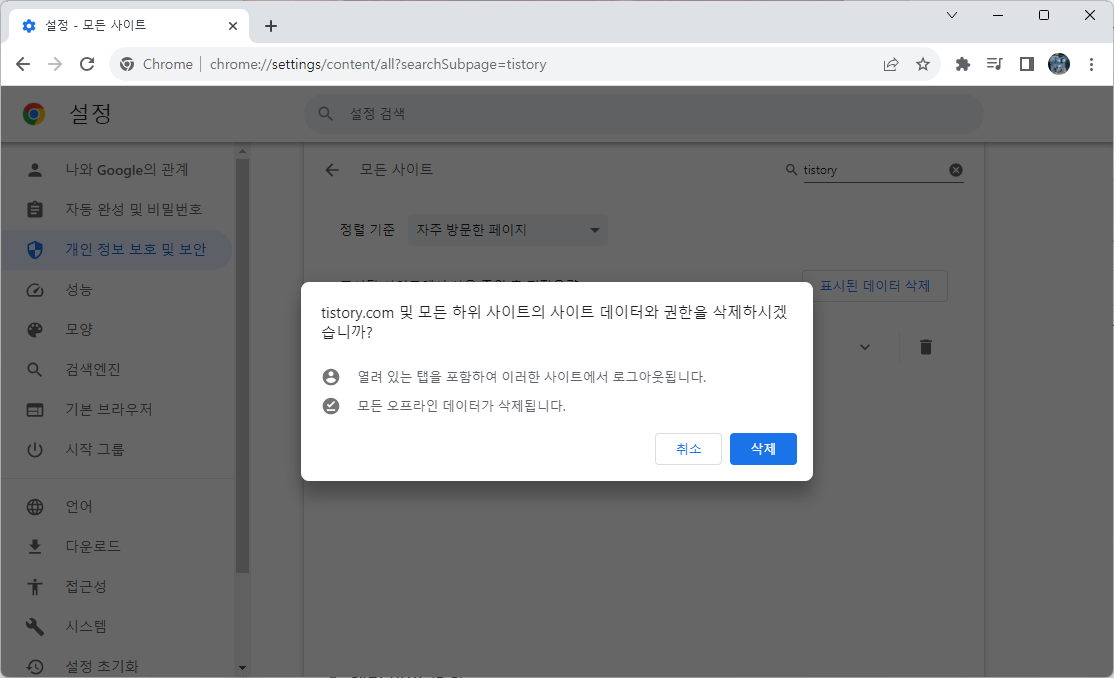The image size is (1114, 678).
Task: Close the 설정 - 모든 사이트 tab
Action: coord(232,26)
